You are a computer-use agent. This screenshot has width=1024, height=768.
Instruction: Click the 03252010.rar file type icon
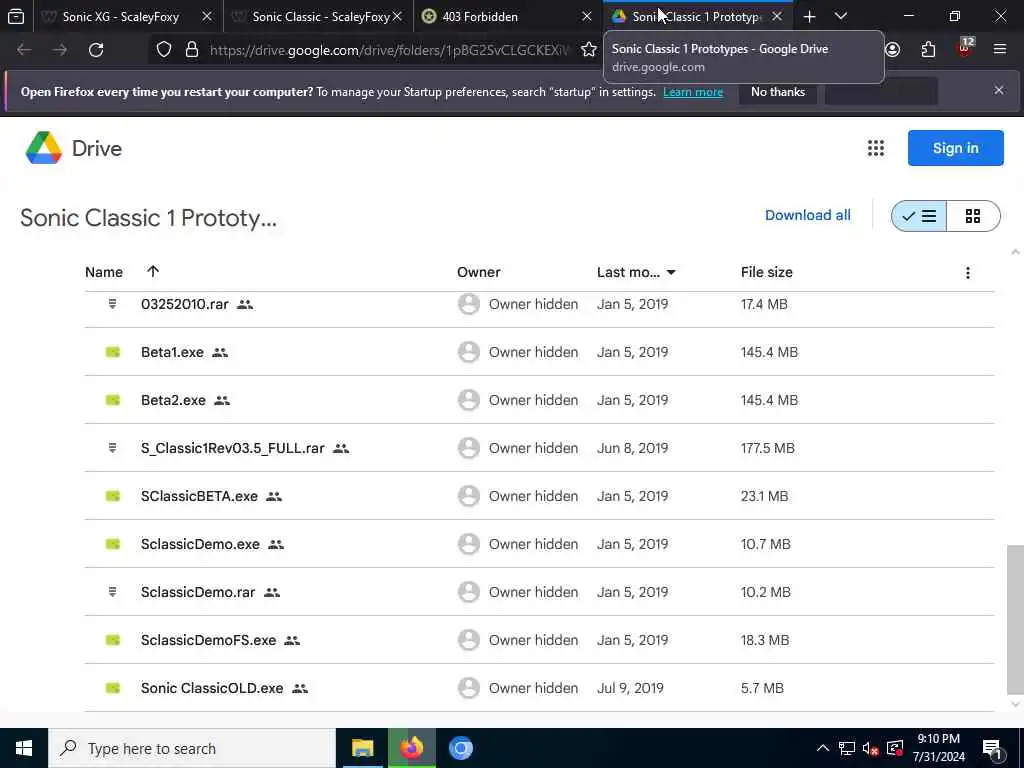pyautogui.click(x=112, y=304)
